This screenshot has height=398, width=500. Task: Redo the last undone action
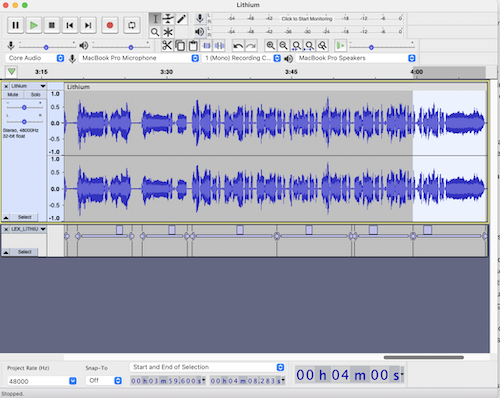251,45
